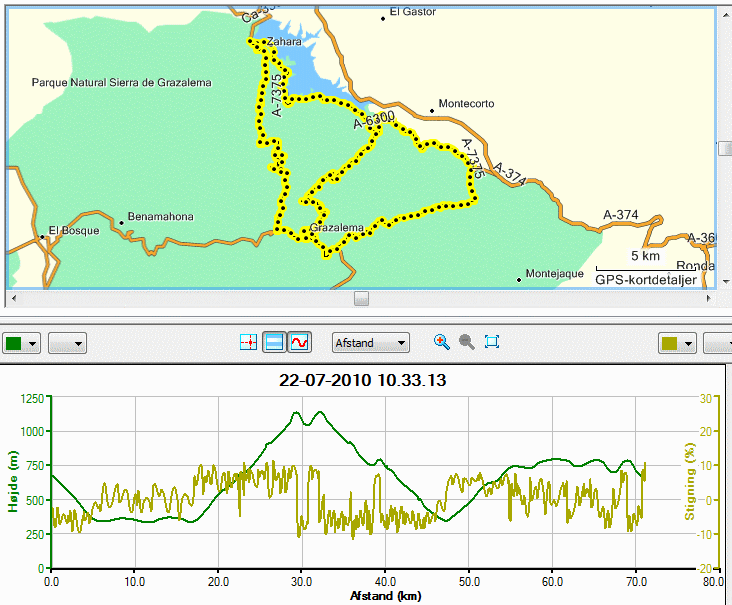Click the map vertical scroll down arrow
The height and width of the screenshot is (605, 732).
725,281
